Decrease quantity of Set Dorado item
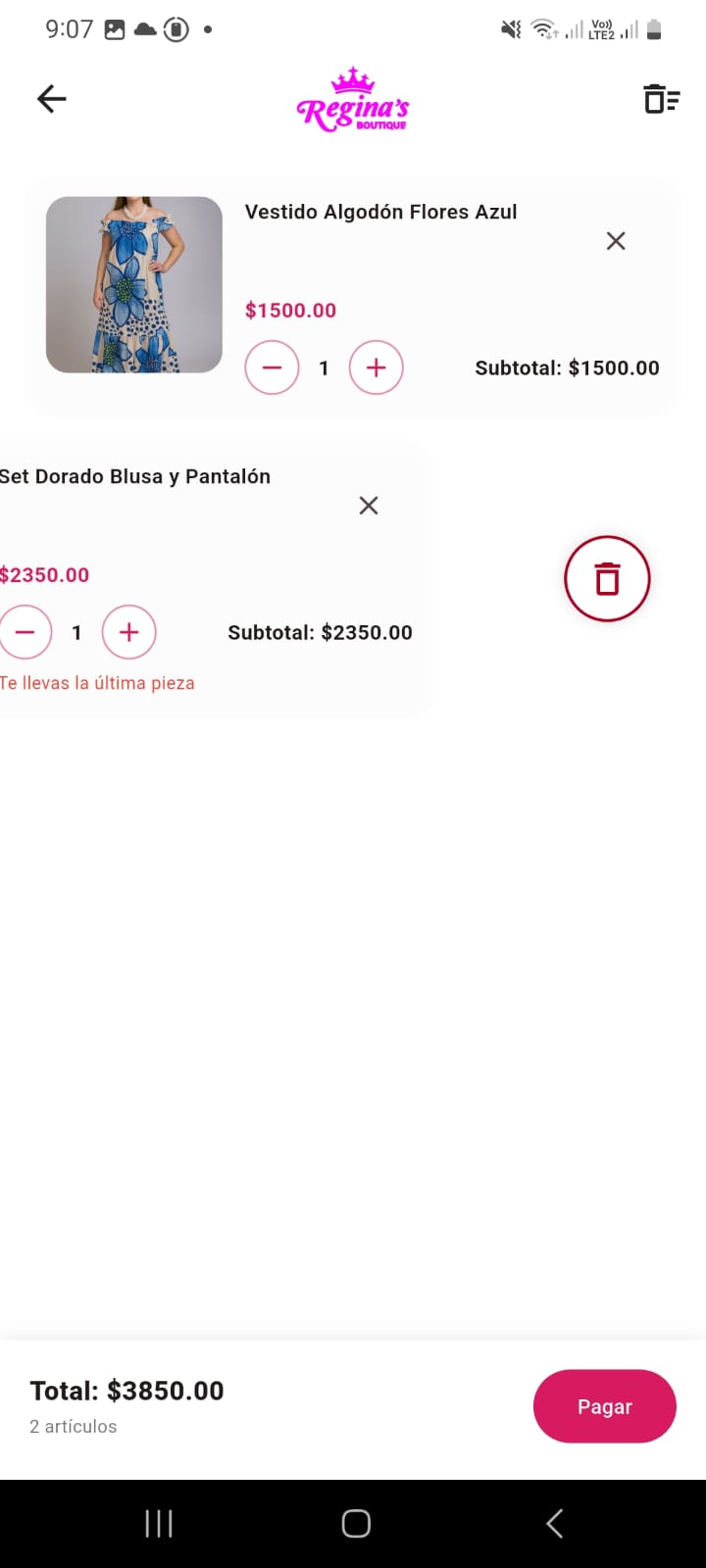Viewport: 706px width, 1568px height. tap(25, 632)
